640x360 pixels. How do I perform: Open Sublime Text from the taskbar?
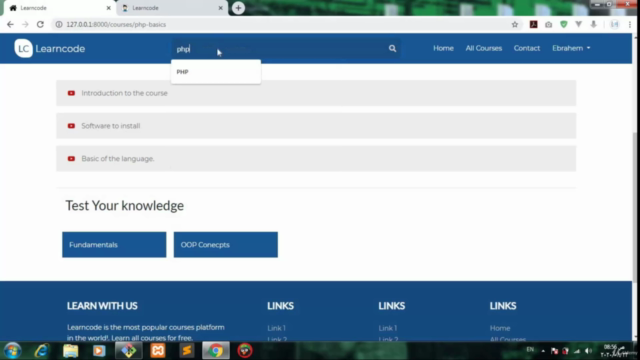tap(187, 351)
